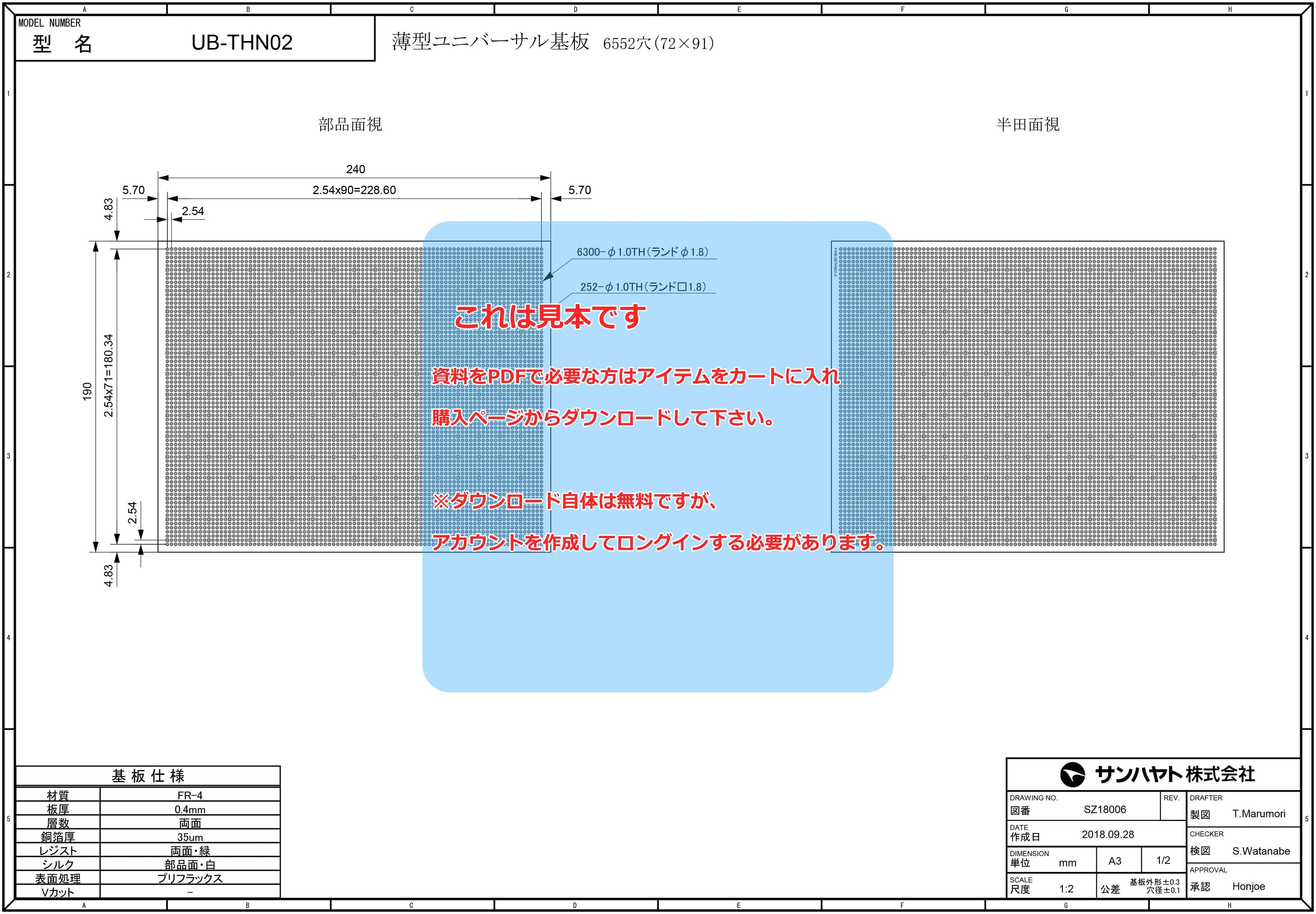The image size is (1316, 914).
Task: Click the 半田面視 view label
Action: (x=1028, y=124)
